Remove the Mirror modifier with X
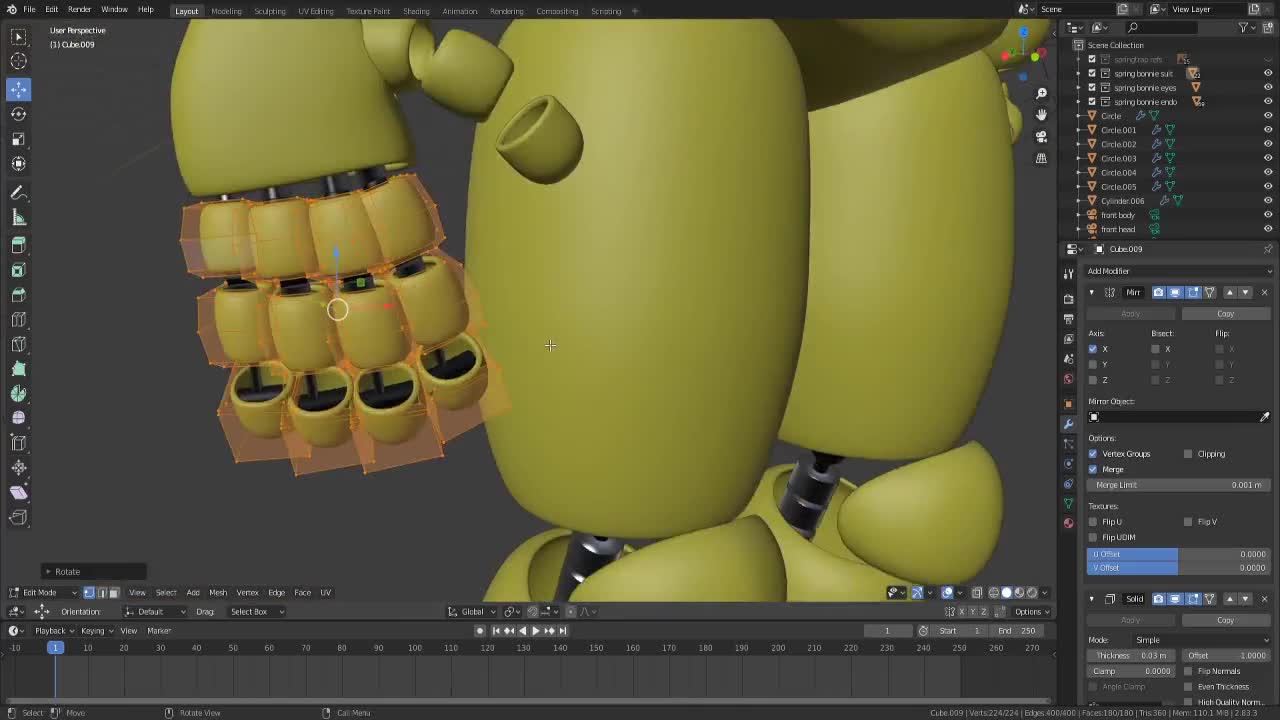 tap(1264, 292)
